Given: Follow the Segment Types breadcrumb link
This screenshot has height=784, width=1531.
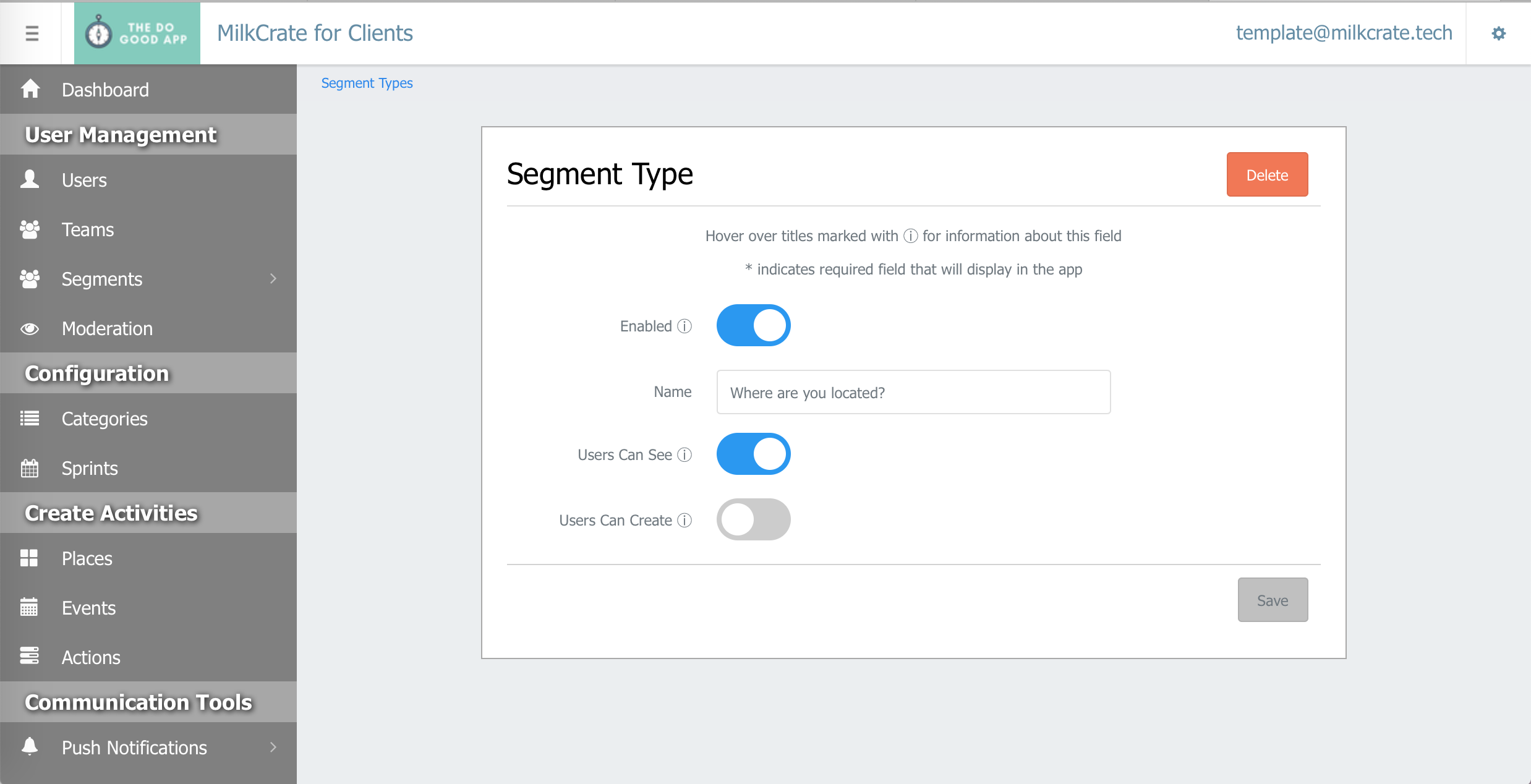Looking at the screenshot, I should tap(367, 83).
